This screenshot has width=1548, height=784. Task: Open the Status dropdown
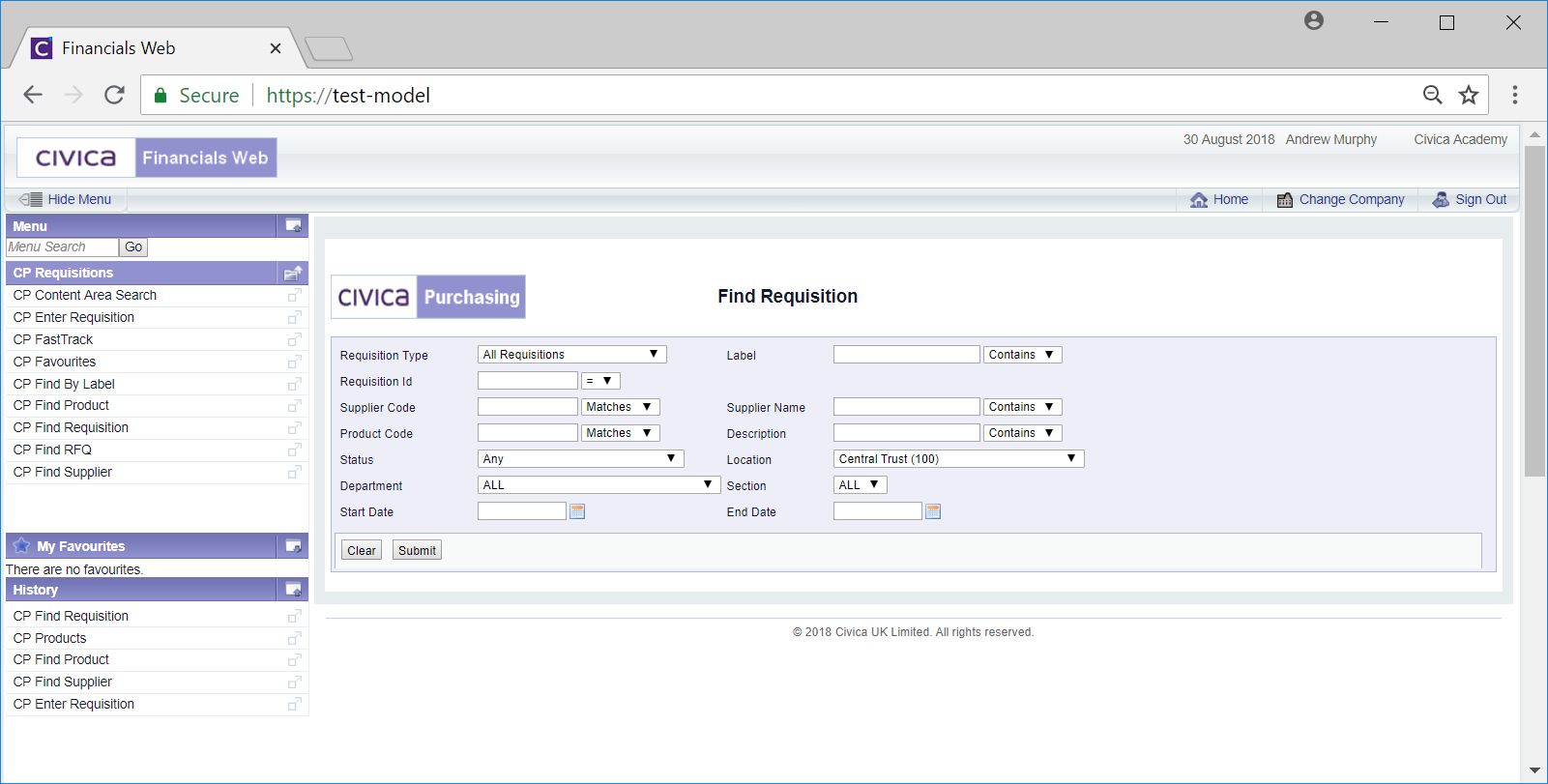581,459
